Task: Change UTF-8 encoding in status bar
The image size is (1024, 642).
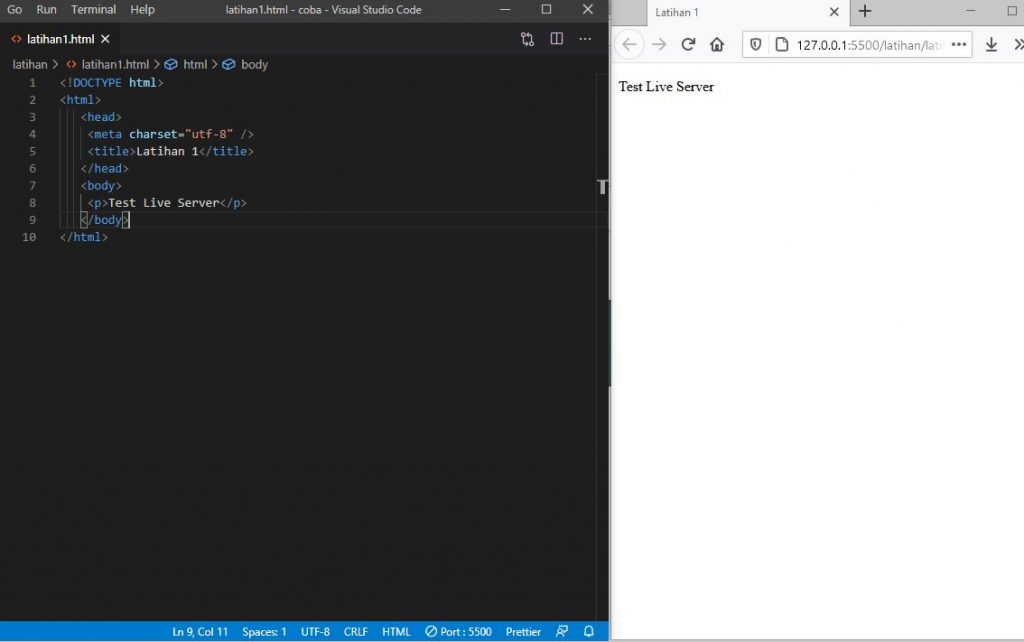Action: coord(314,631)
